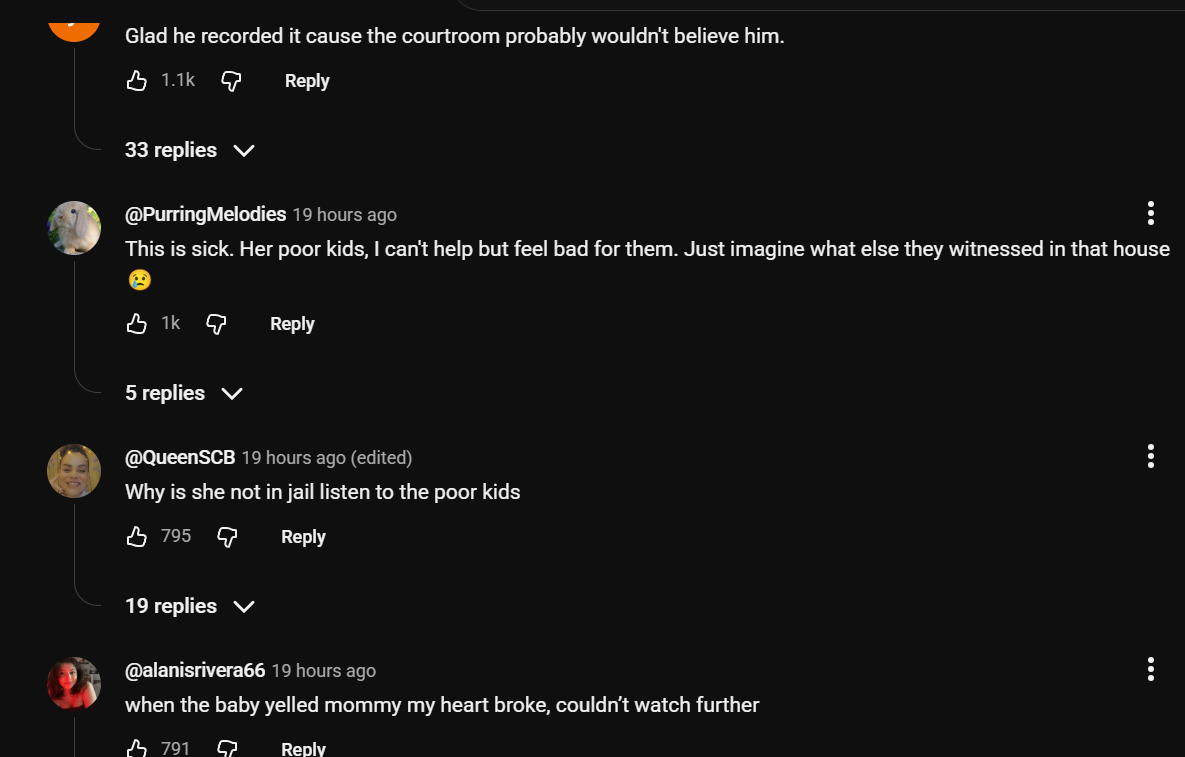
Task: Like the @alanisrivera66 comment
Action: click(137, 748)
